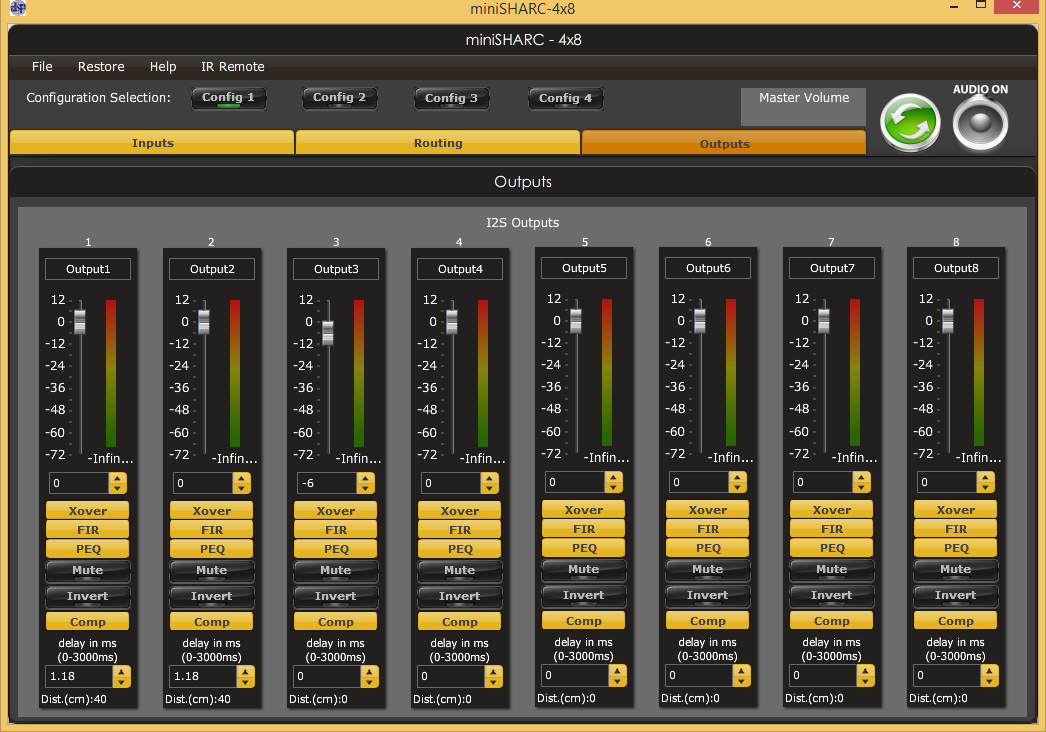Select Config 1 preset

tap(229, 98)
